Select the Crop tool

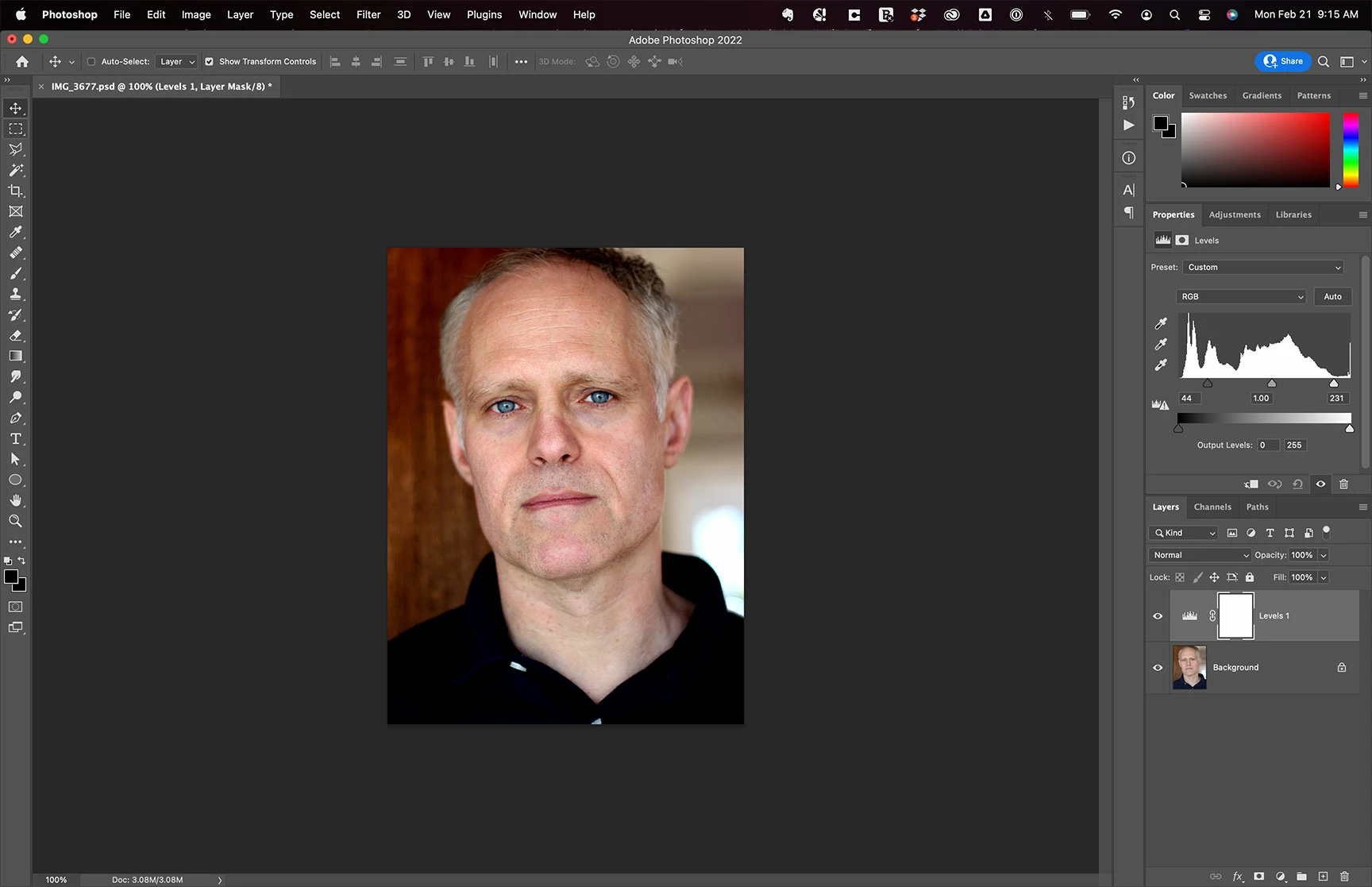tap(16, 191)
